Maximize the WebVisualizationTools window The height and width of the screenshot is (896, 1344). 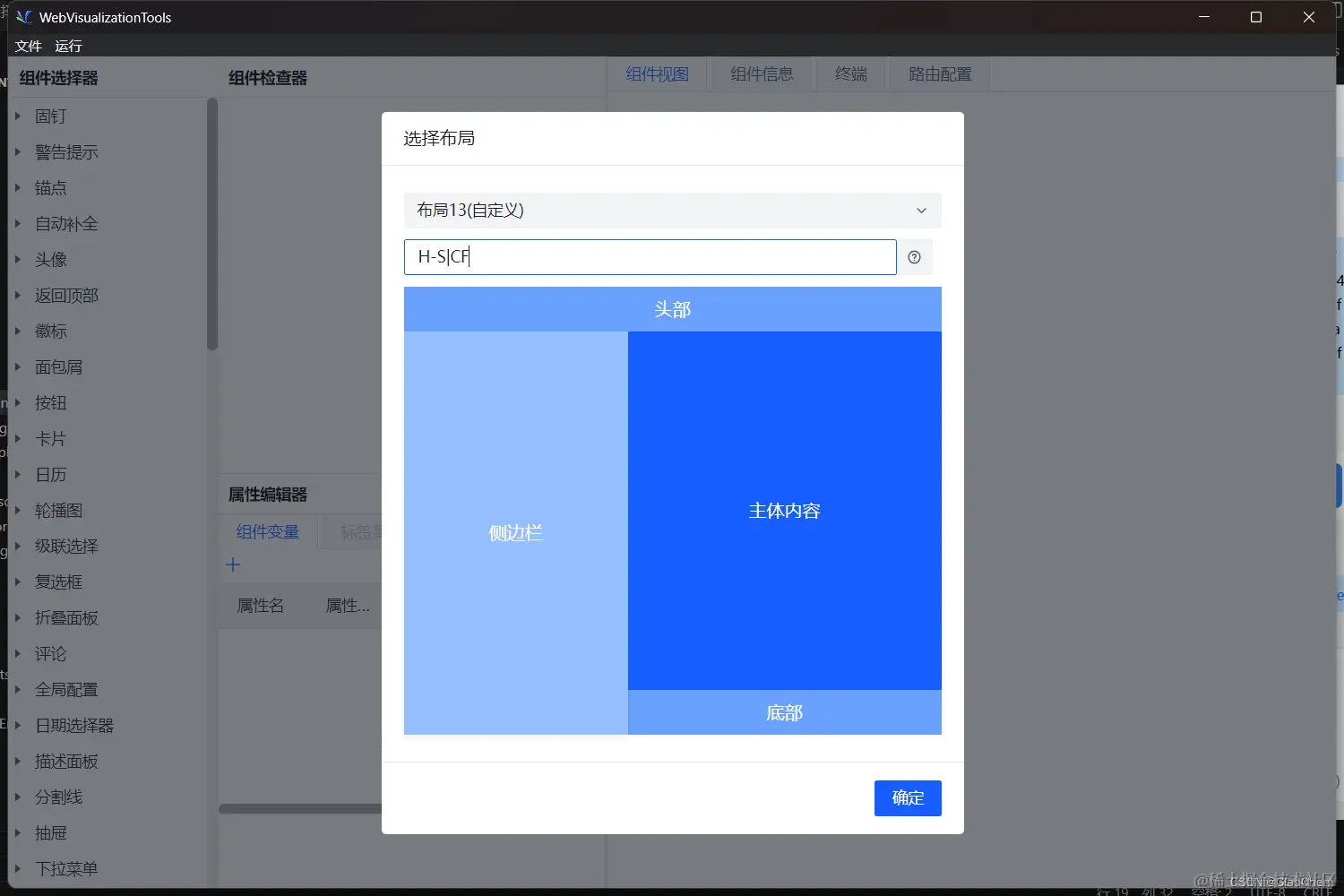[x=1256, y=17]
